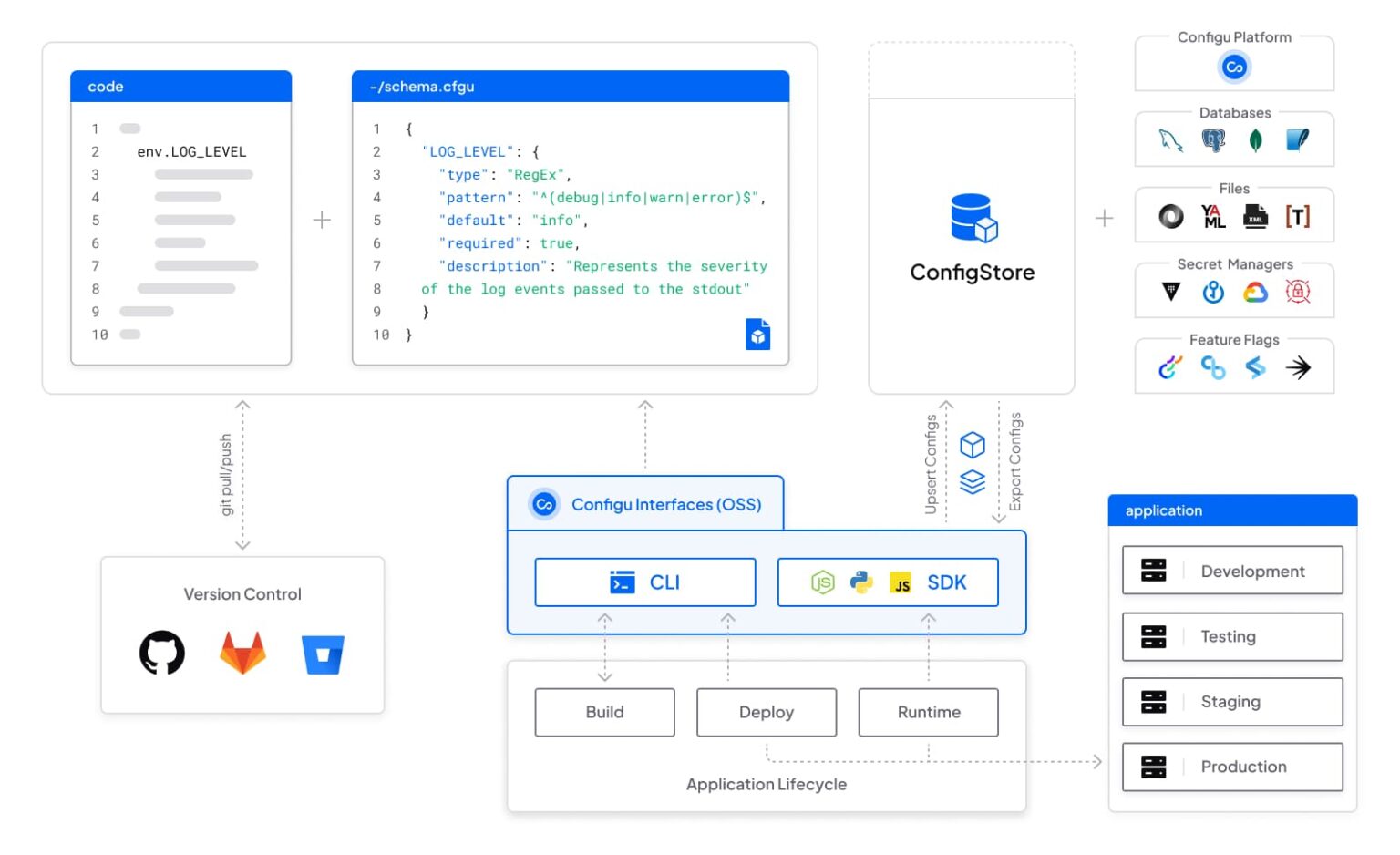Viewport: 1400px width, 855px height.
Task: Open the Production environment entry
Action: click(1232, 767)
